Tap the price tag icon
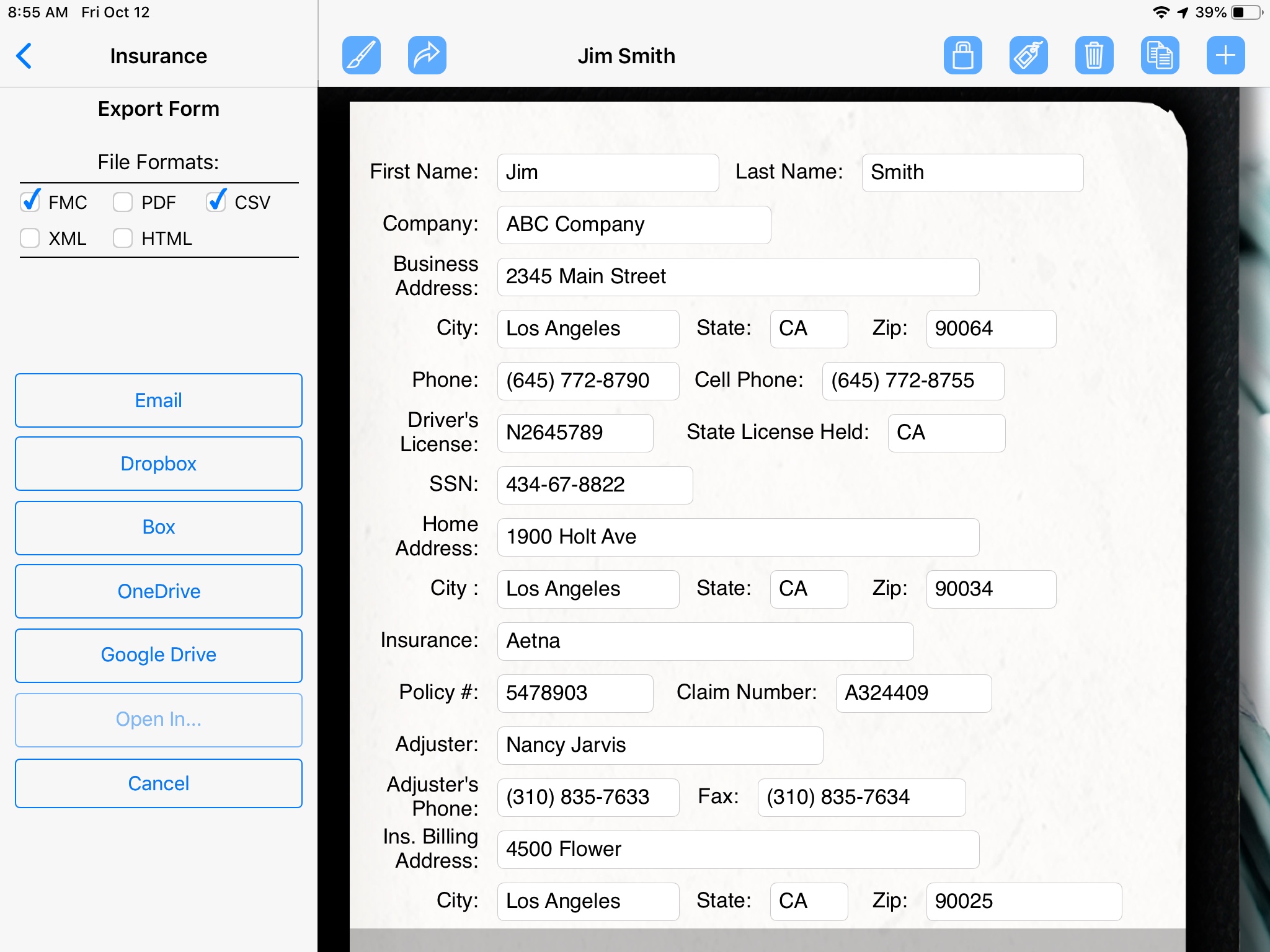The width and height of the screenshot is (1270, 952). click(1028, 56)
